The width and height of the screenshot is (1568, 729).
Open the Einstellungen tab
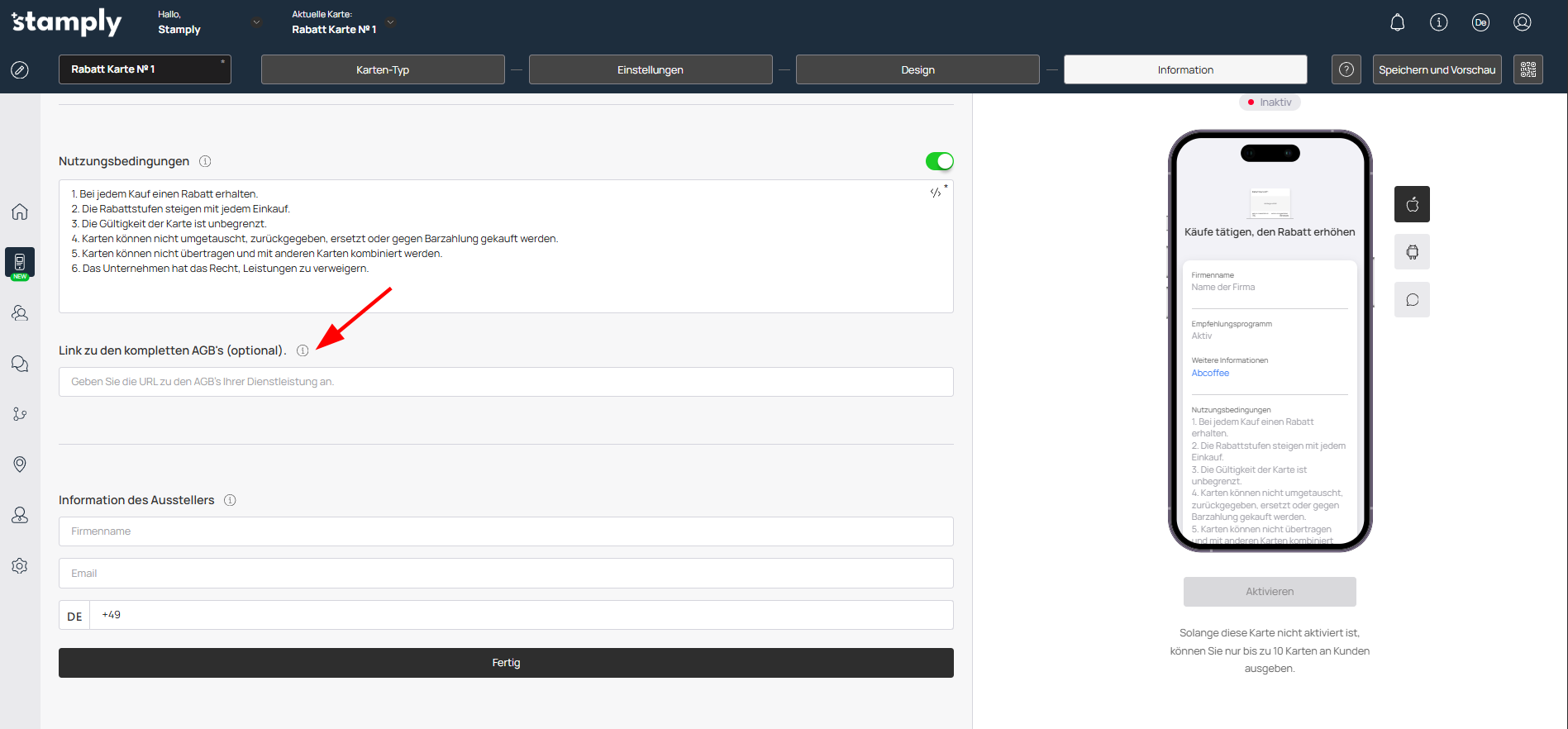coord(650,69)
